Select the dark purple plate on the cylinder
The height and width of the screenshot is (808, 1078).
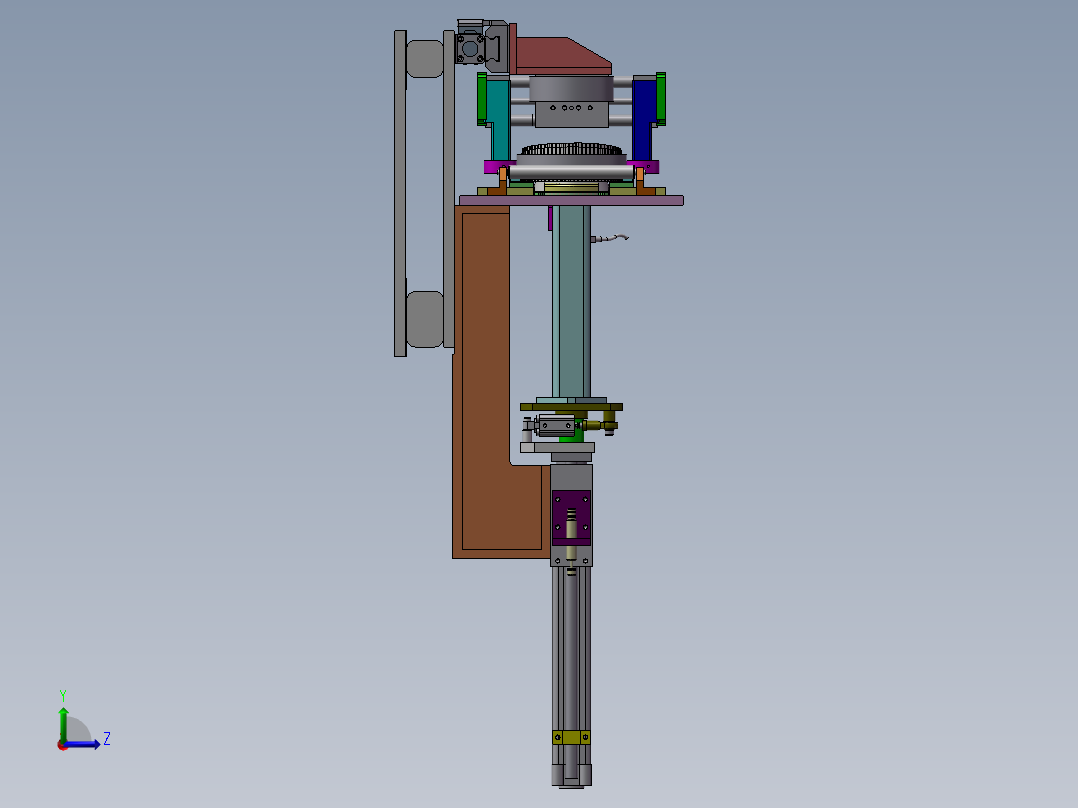click(571, 517)
